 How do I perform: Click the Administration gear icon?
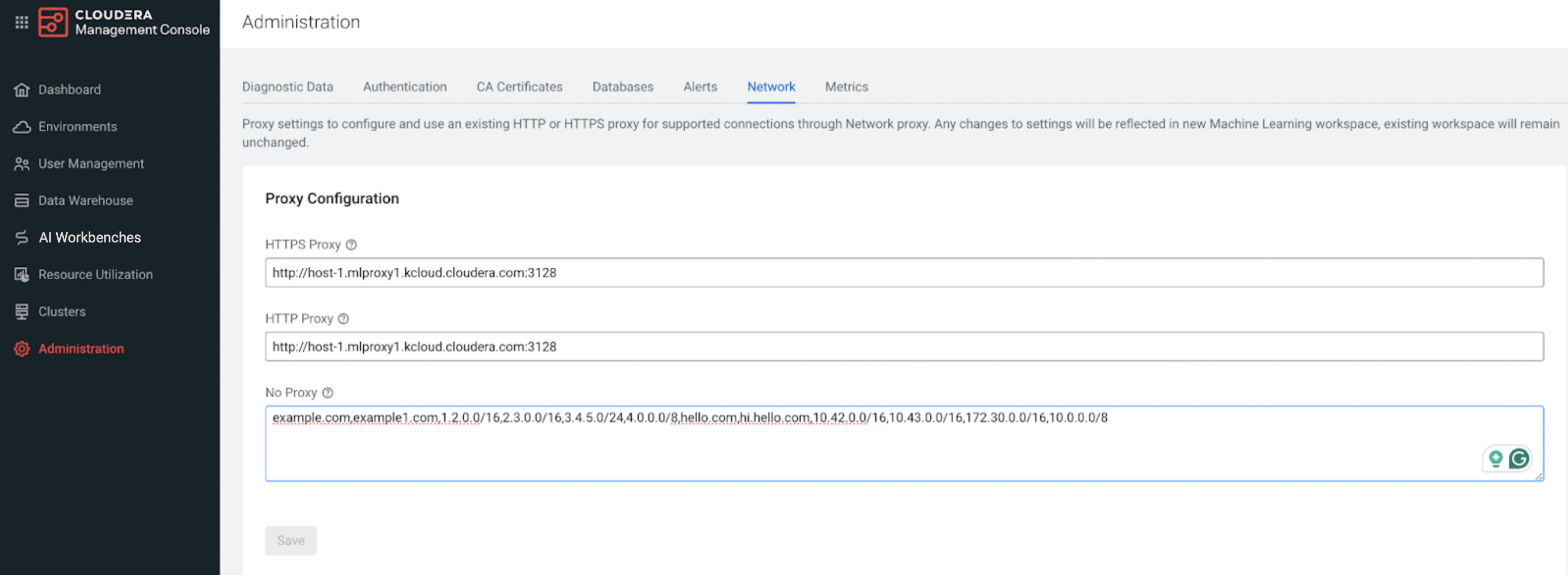click(x=22, y=349)
